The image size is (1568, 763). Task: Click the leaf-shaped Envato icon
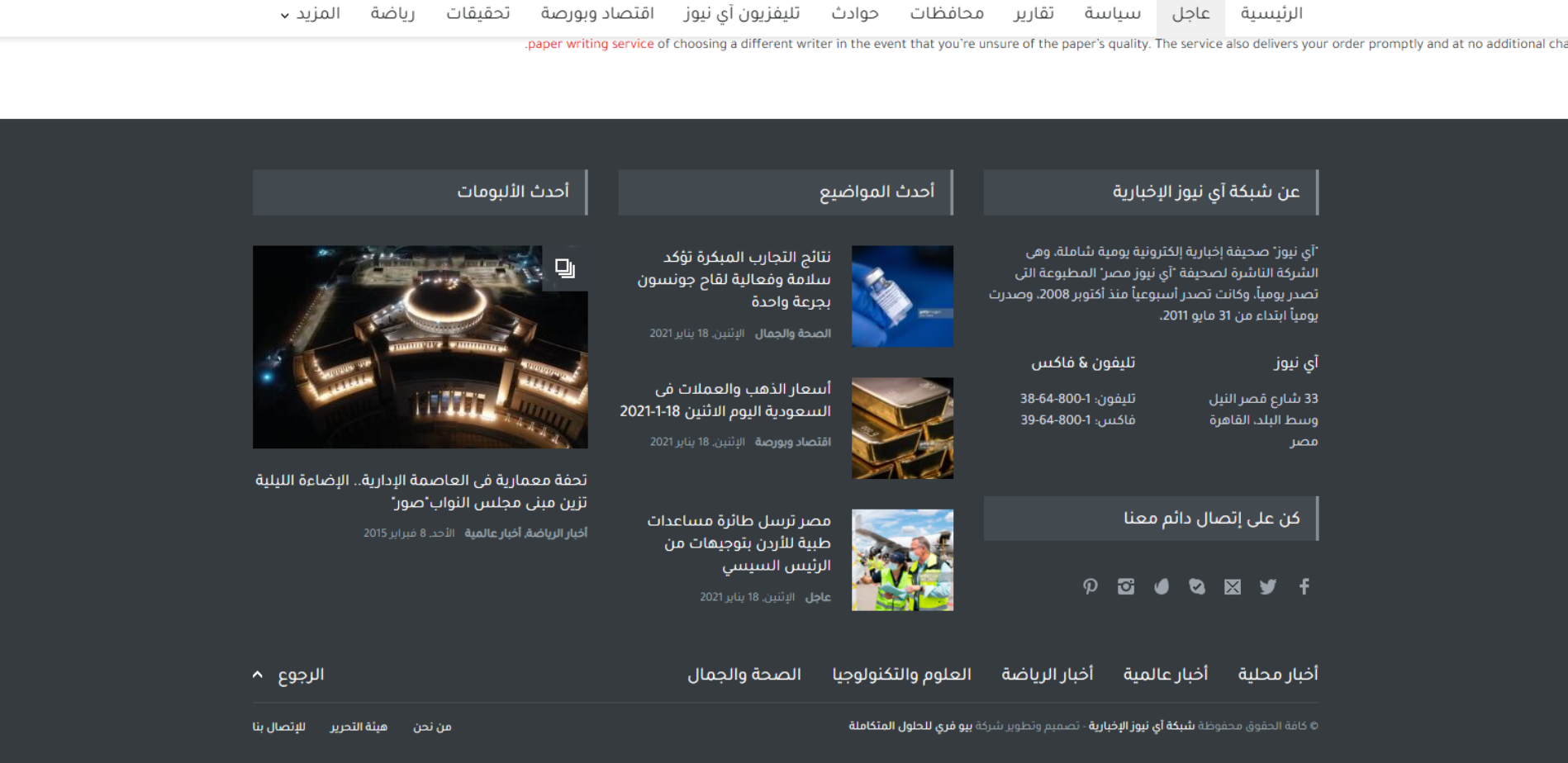1162,586
